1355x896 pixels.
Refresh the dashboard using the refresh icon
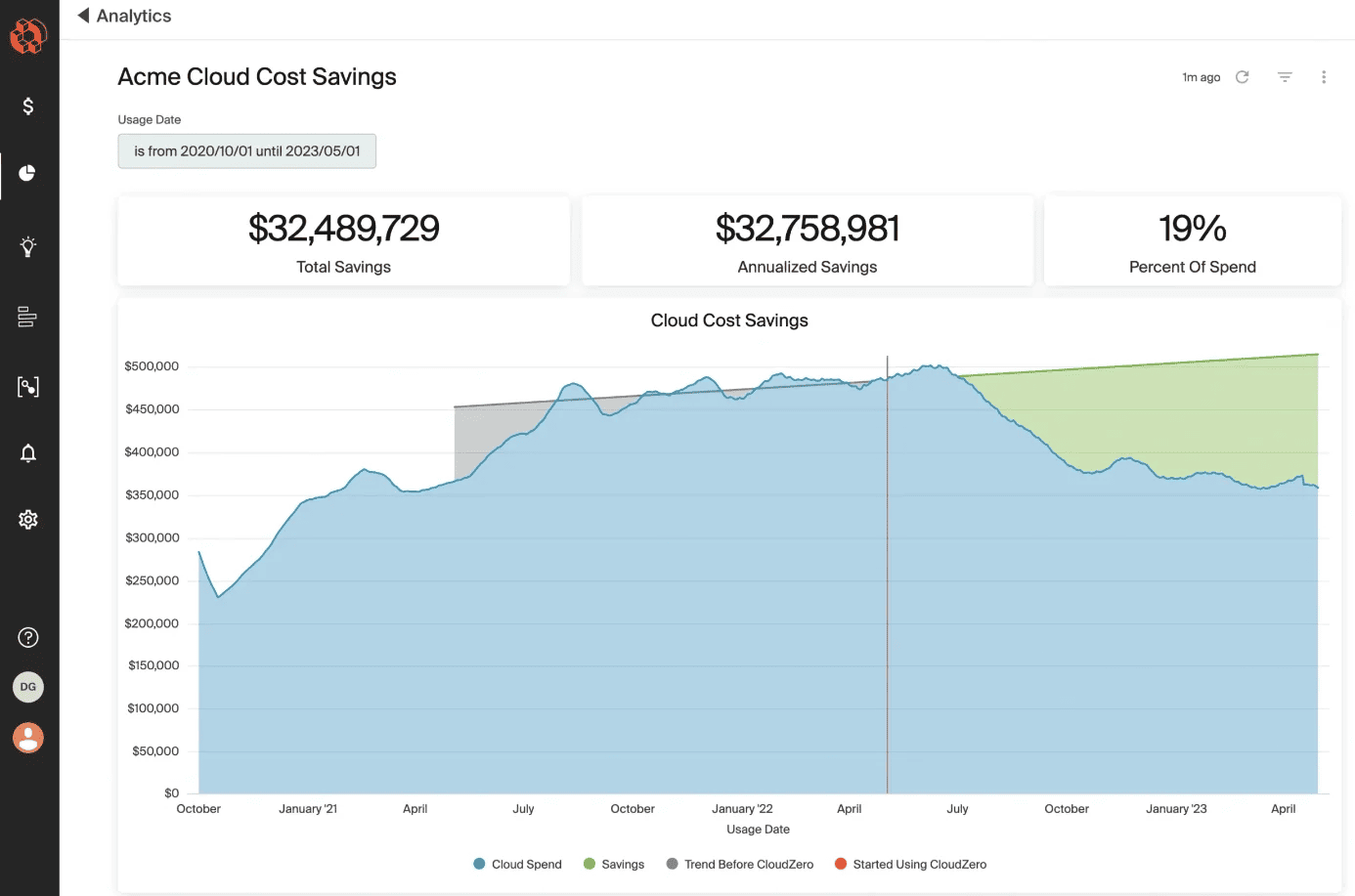(x=1242, y=76)
